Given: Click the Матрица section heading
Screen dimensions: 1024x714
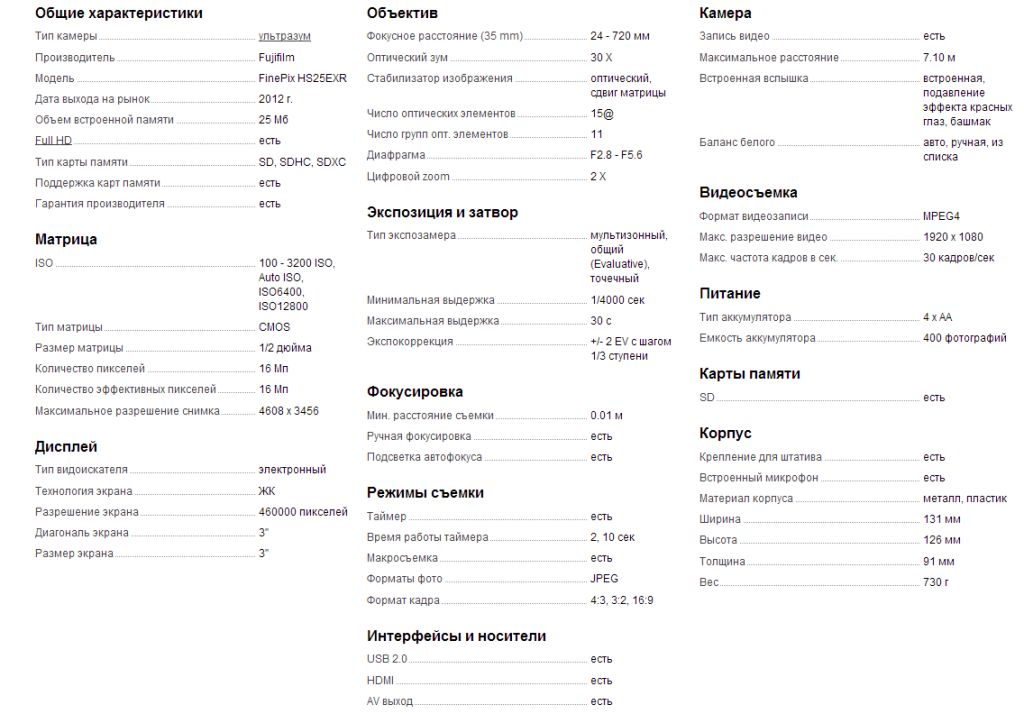Looking at the screenshot, I should point(66,239).
